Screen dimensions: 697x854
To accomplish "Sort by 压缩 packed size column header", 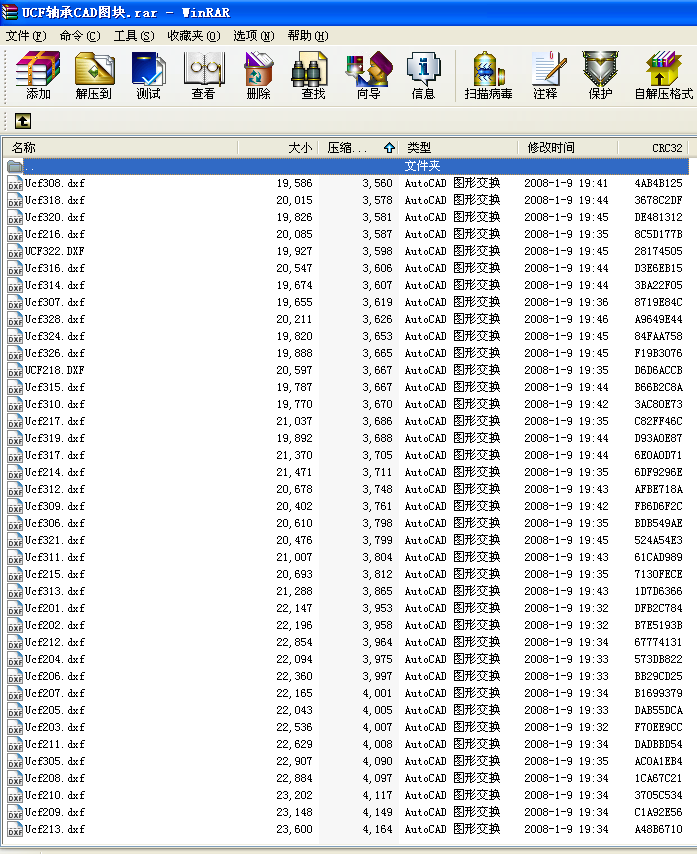I will point(358,148).
